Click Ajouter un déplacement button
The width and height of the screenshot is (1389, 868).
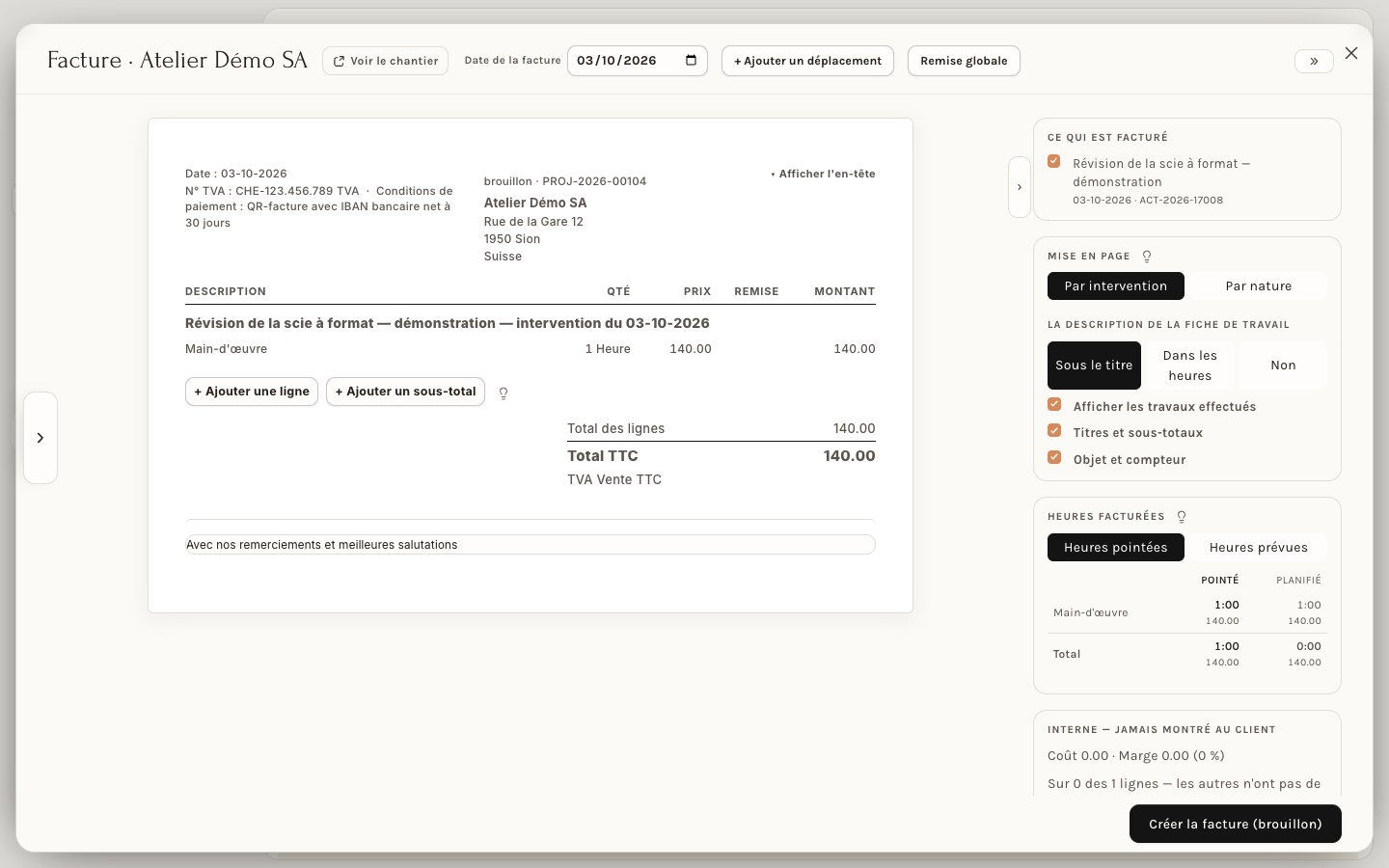pos(807,61)
